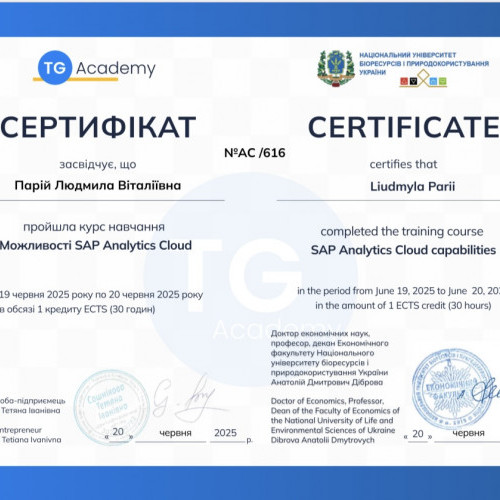
Task: Click the certificate number №AC /616
Action: tap(255, 153)
